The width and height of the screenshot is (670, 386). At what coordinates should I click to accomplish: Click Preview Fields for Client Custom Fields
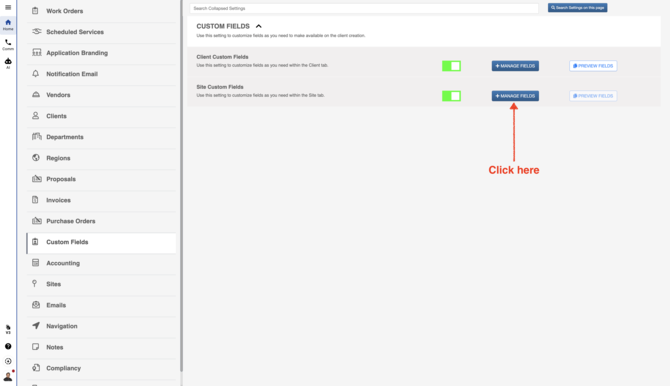[x=593, y=66]
